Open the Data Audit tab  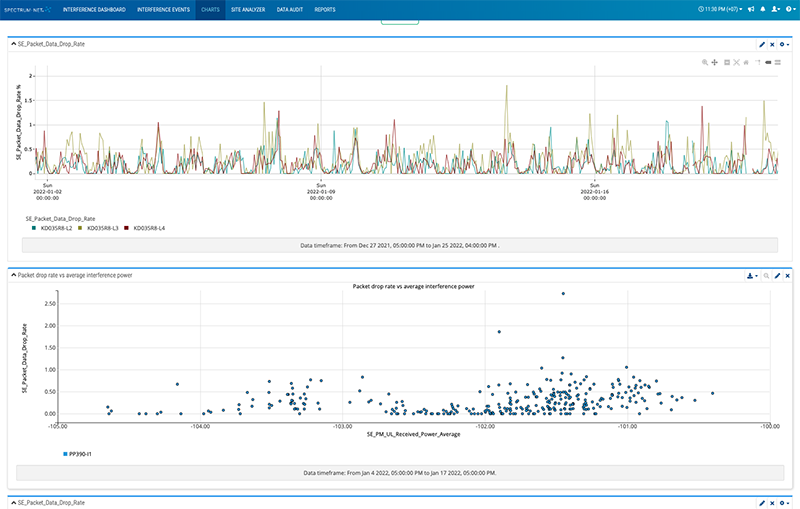point(290,10)
